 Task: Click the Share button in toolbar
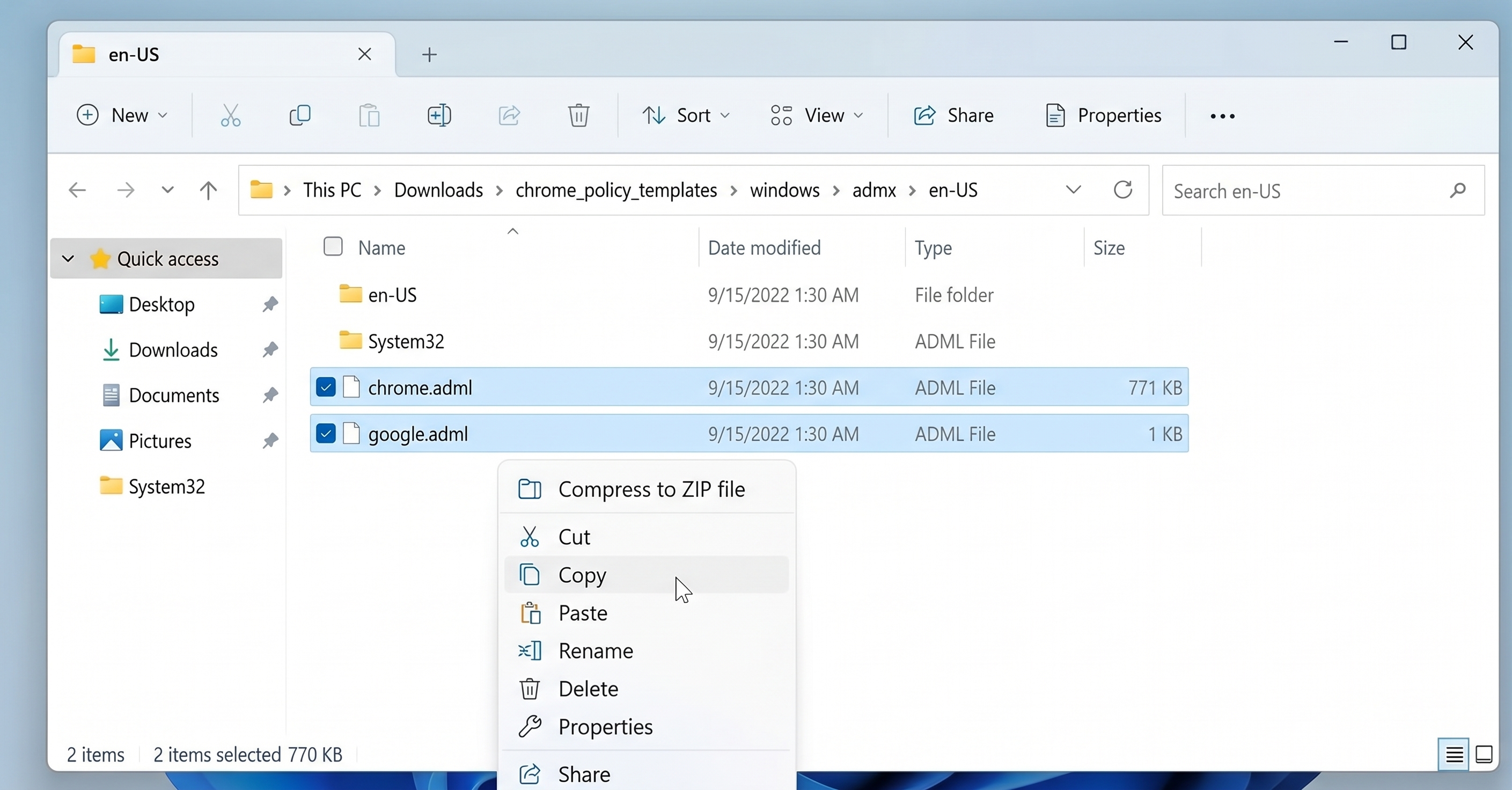pyautogui.click(x=953, y=115)
